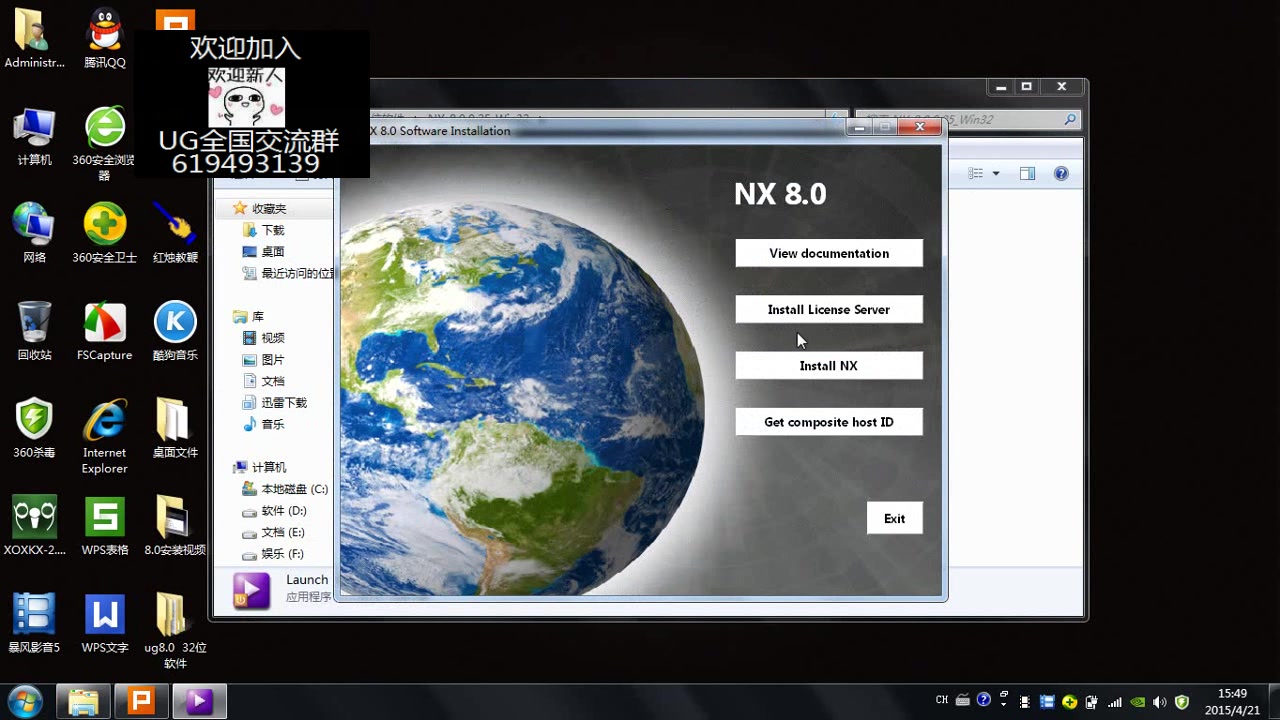Click the tray keyboard input icon

962,700
